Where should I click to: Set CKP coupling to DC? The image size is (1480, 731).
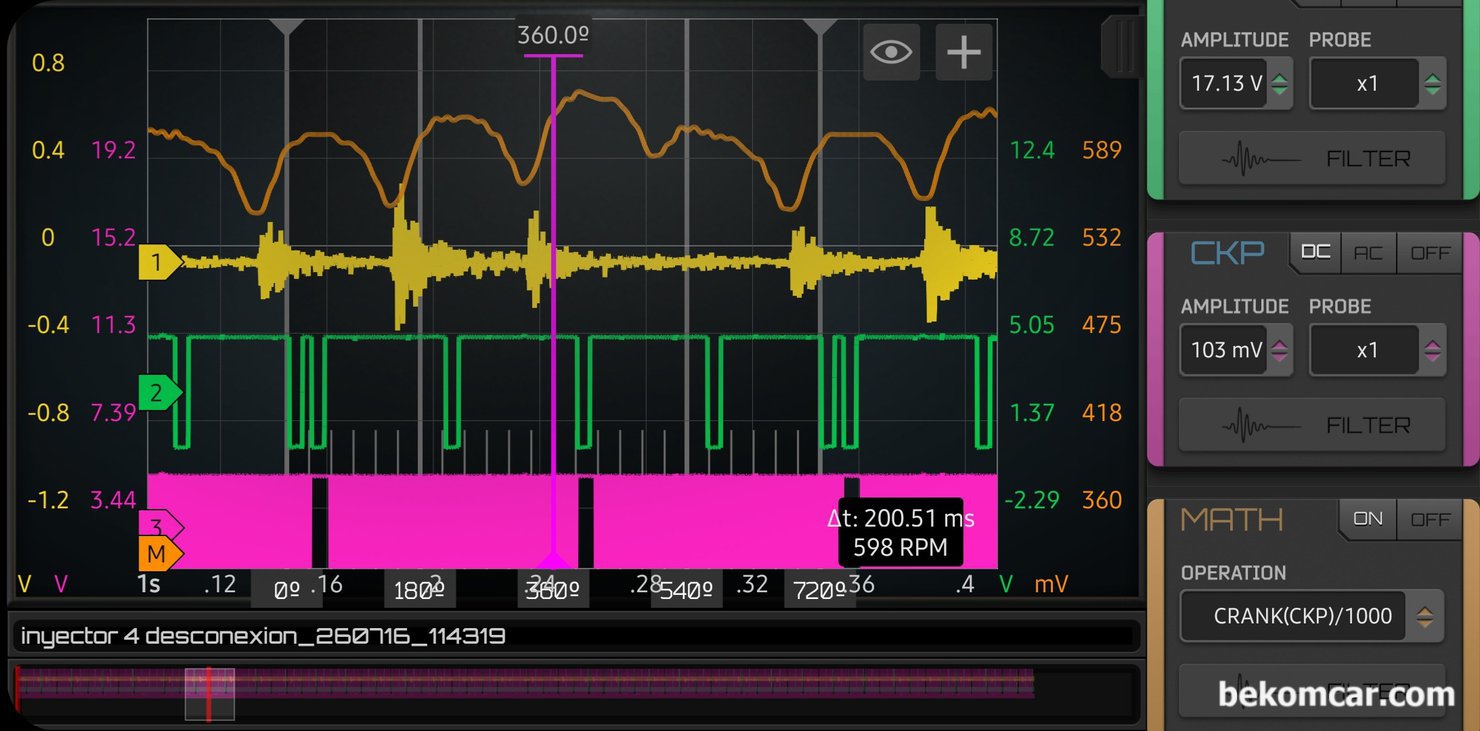[x=1315, y=253]
